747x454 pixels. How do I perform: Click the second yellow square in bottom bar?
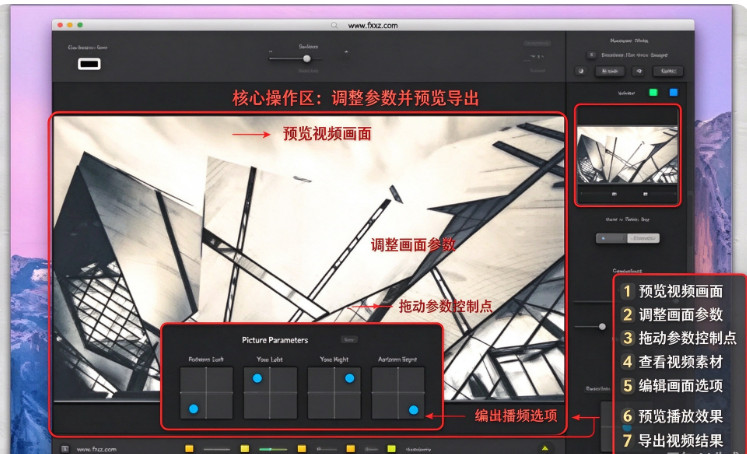[245, 448]
